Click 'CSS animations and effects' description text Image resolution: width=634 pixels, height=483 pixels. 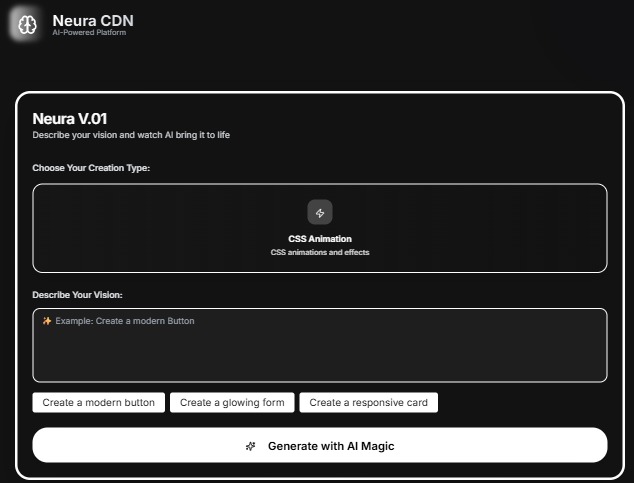[x=320, y=252]
